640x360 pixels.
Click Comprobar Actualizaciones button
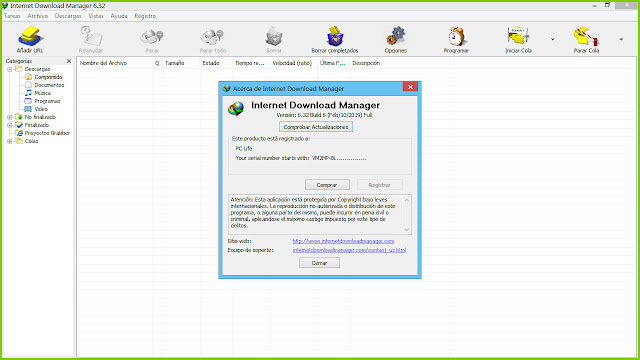click(x=316, y=127)
